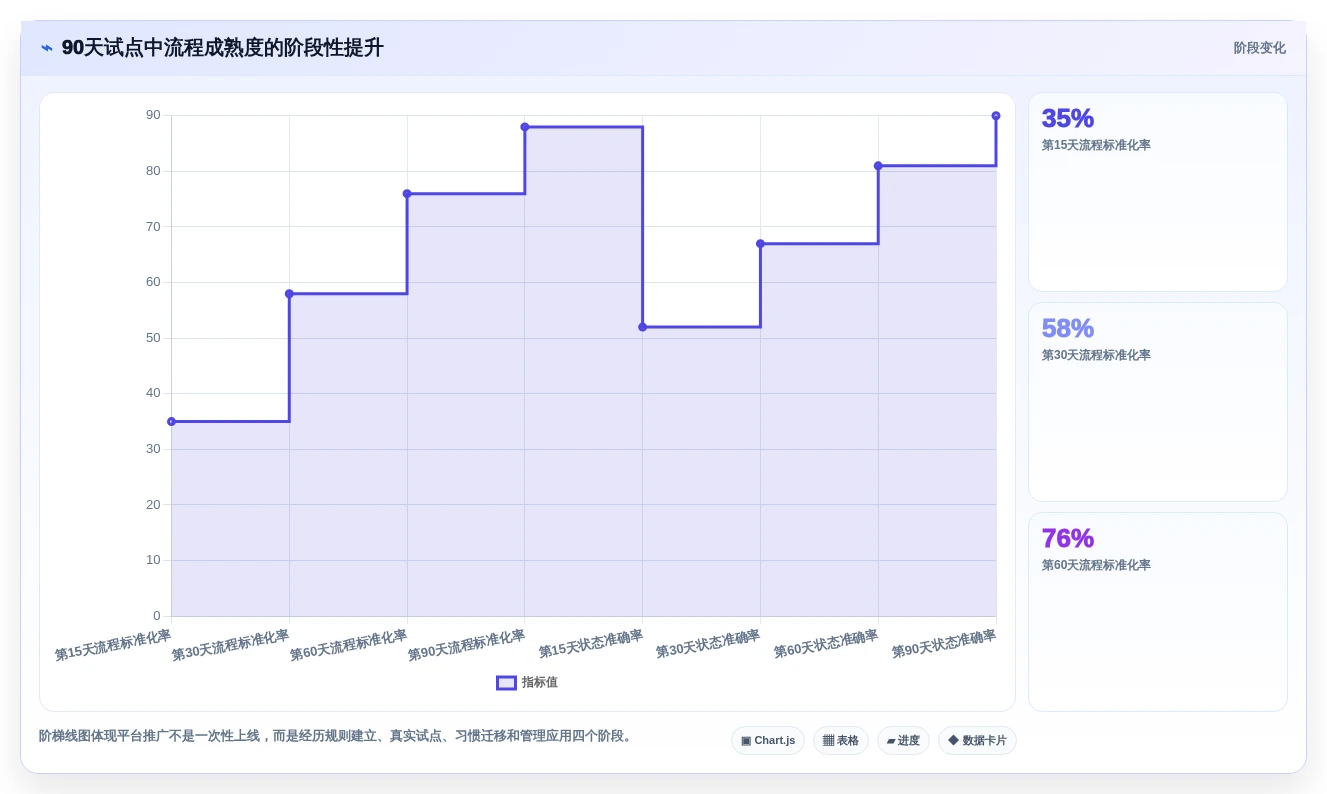Click the lightning icon beside the title
Screen dimensions: 1327x794
(47, 48)
